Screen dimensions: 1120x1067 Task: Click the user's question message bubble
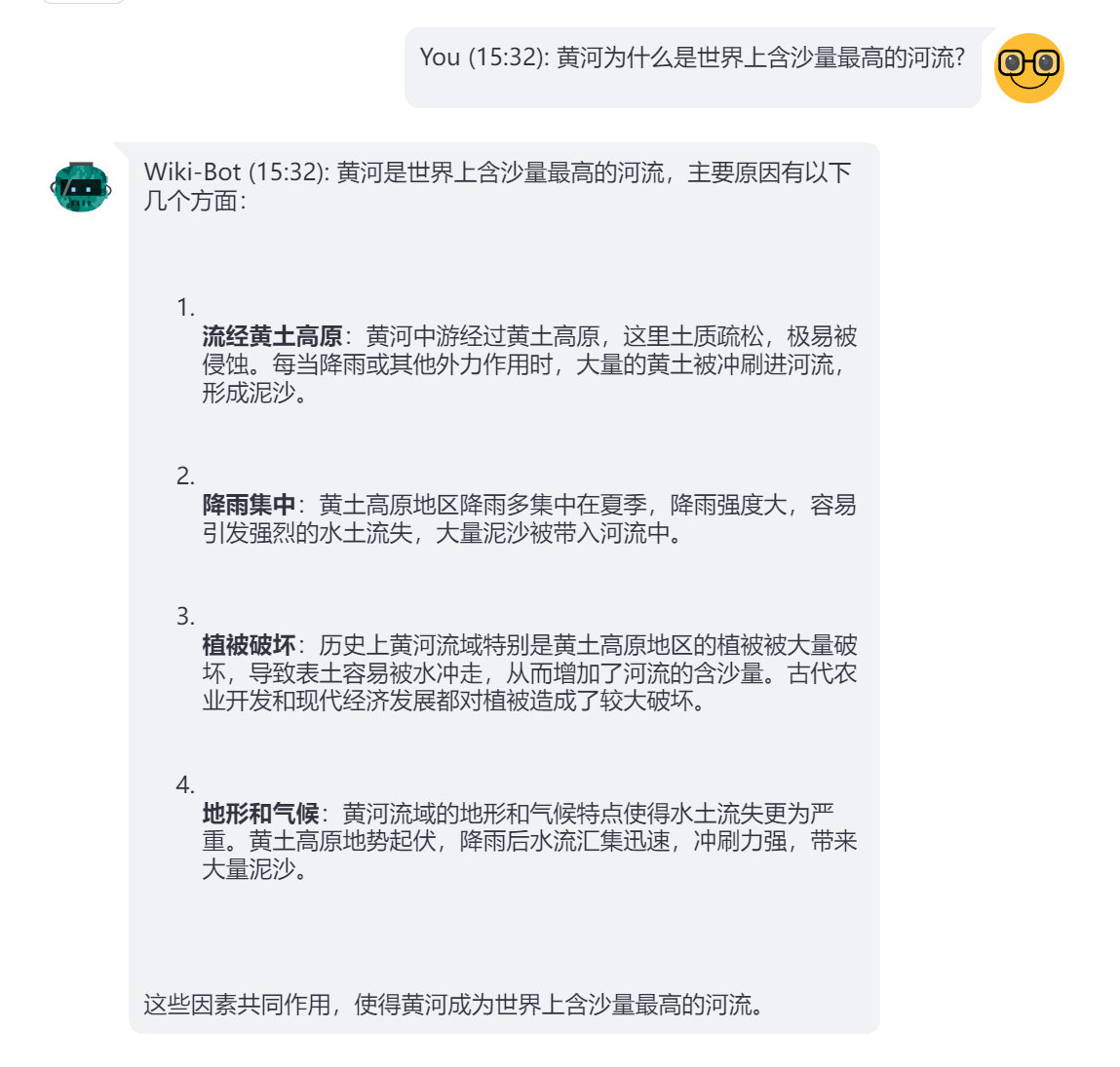coord(692,68)
